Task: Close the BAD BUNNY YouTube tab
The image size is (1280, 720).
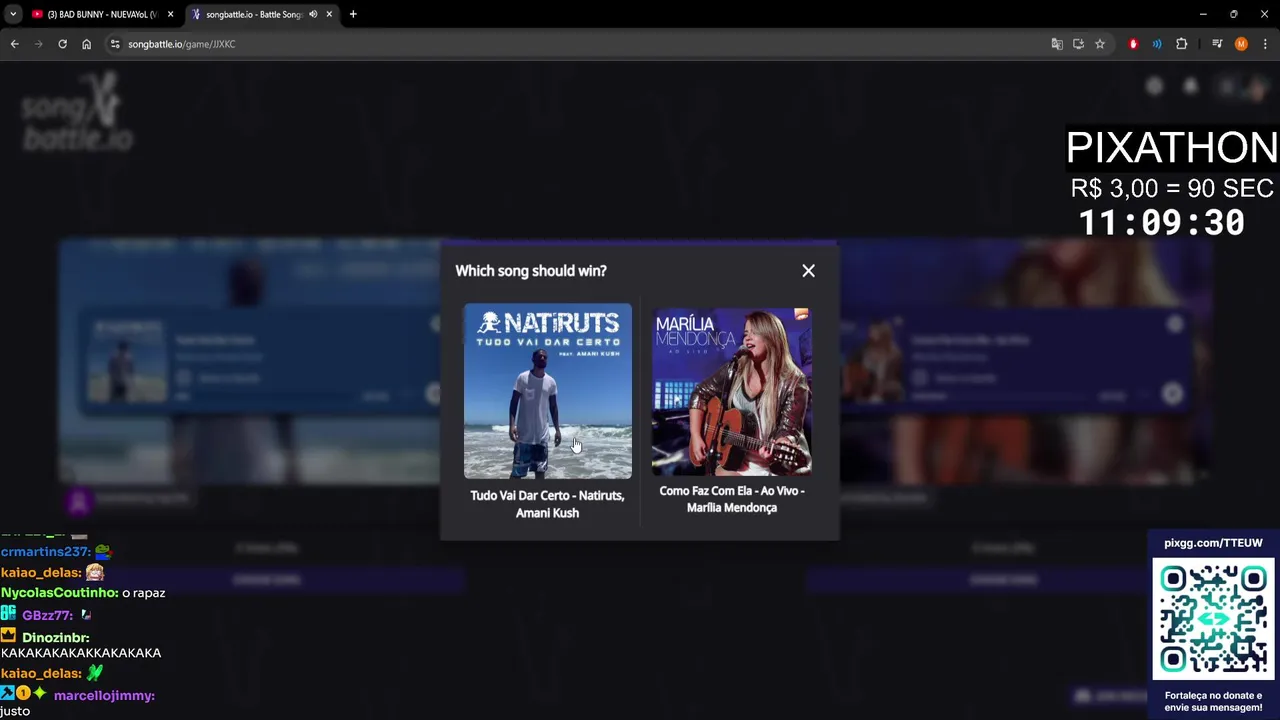Action: click(x=170, y=14)
